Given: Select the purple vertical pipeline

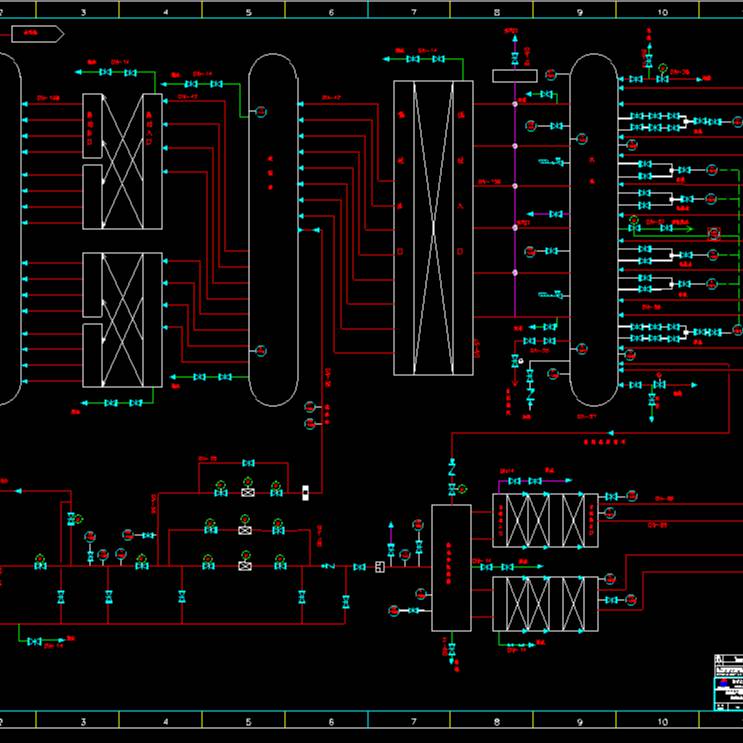Looking at the screenshot, I should pyautogui.click(x=514, y=200).
